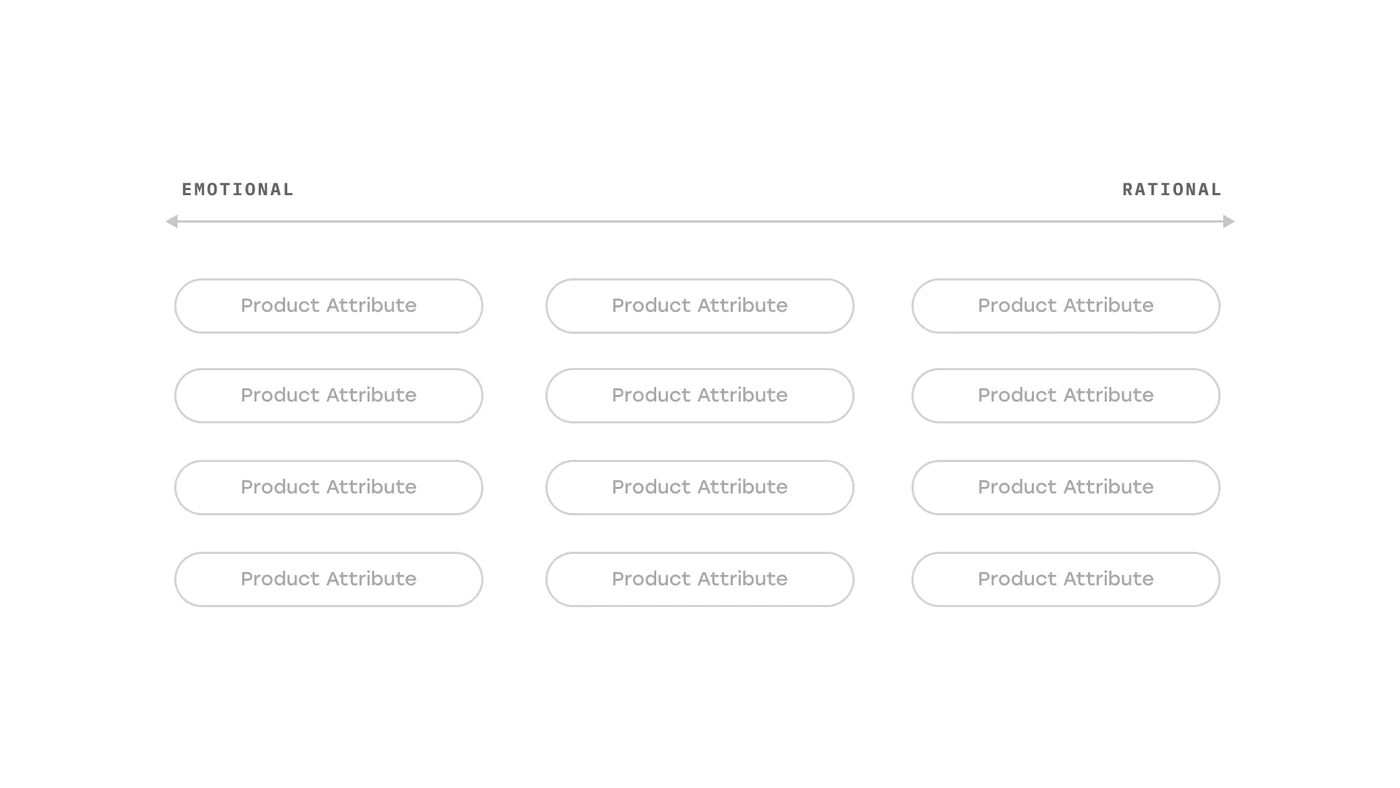Viewport: 1400px width, 788px height.
Task: Select the third-row Product Attribute pill under Emotional
Action: (x=329, y=488)
